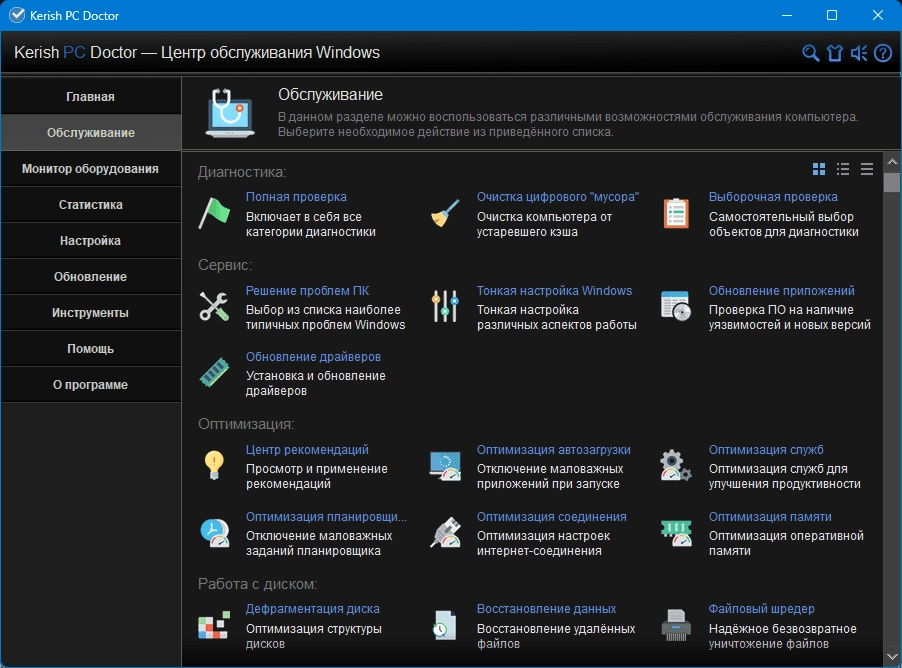Click the clipboard icon for Выборочная проверка
The width and height of the screenshot is (902, 668).
[x=676, y=213]
